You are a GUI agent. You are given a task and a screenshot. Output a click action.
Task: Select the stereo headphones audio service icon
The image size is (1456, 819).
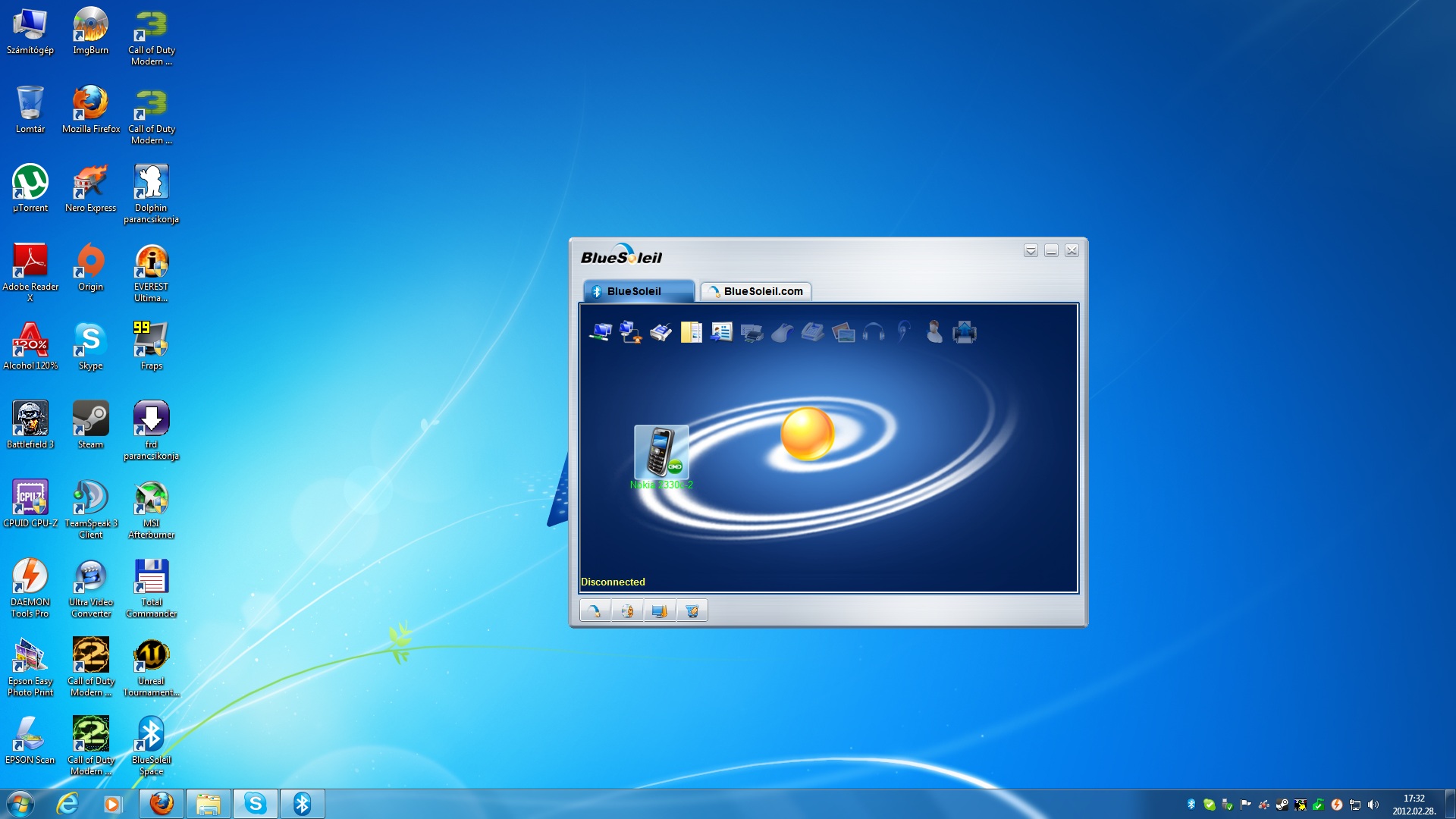tap(873, 332)
